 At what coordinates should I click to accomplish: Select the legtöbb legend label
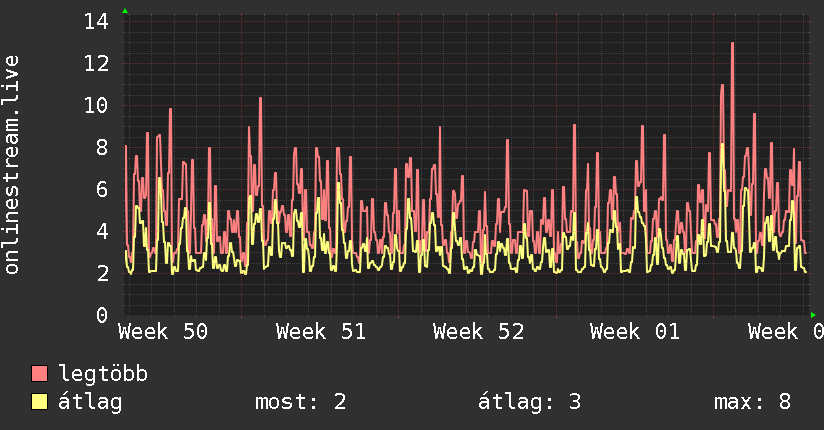click(x=103, y=374)
